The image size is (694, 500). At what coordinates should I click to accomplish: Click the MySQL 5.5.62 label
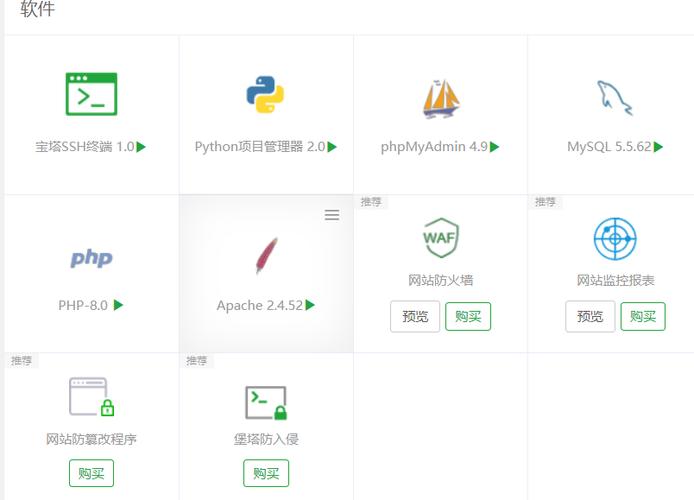609,146
